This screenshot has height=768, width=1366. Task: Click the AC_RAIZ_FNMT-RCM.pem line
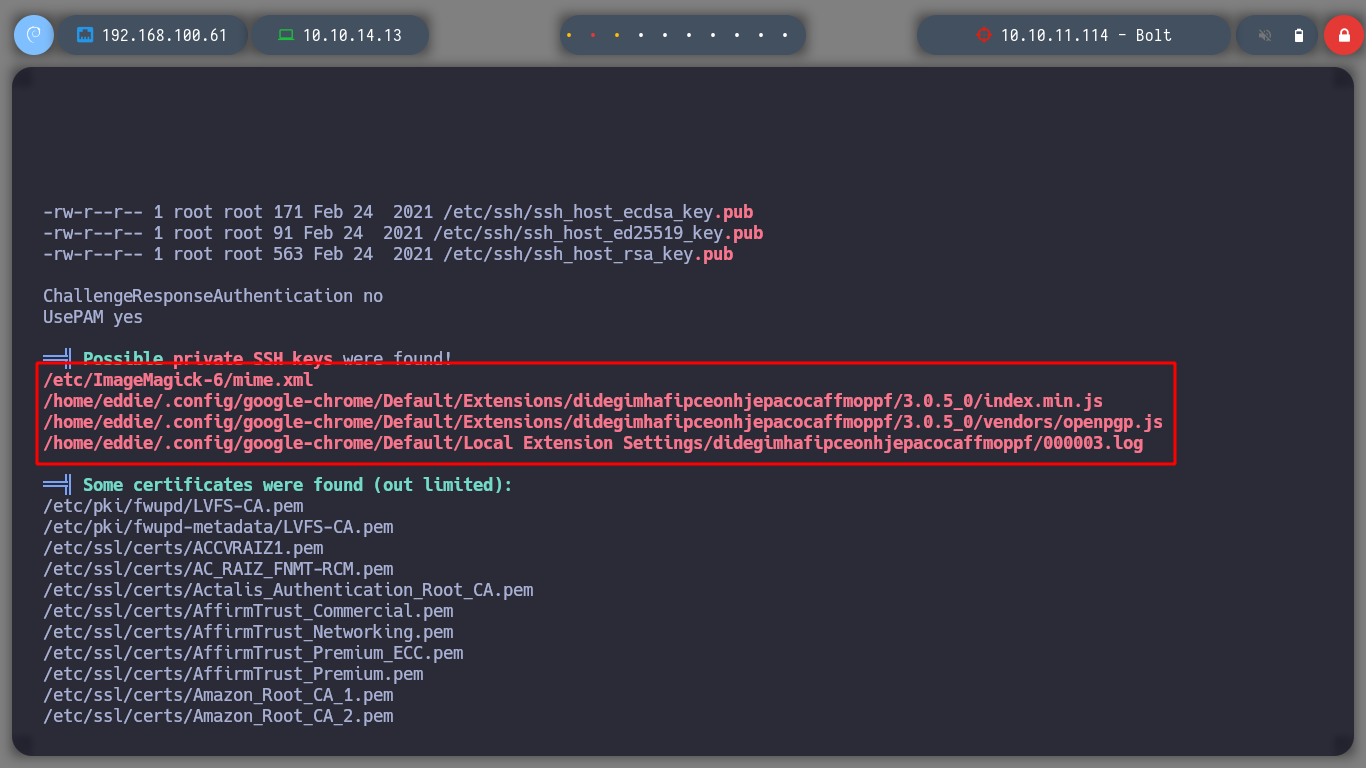click(218, 569)
